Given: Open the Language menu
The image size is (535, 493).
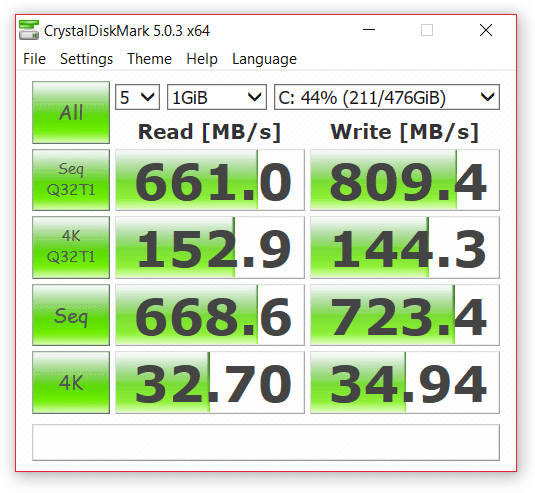Looking at the screenshot, I should click(264, 59).
